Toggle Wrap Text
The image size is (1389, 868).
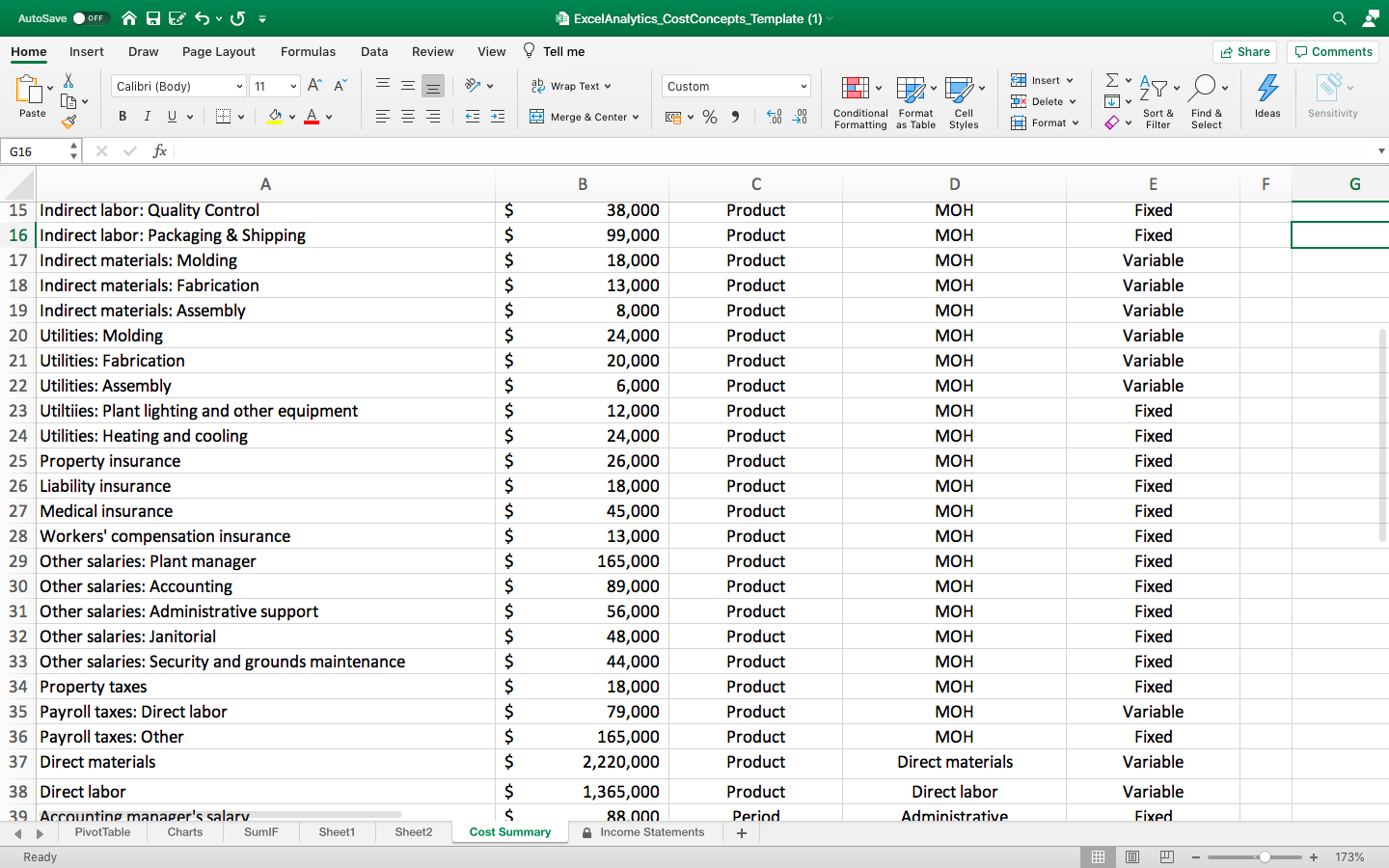pos(571,86)
